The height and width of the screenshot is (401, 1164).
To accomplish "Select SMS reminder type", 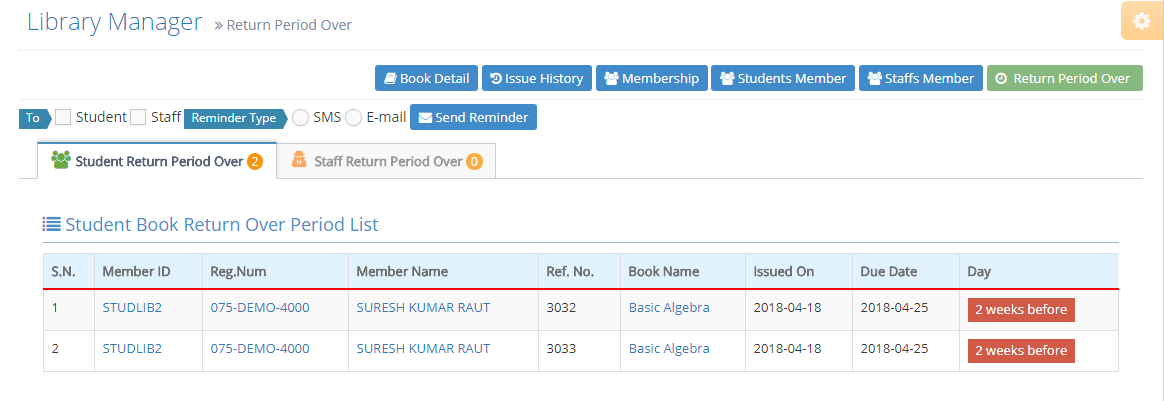I will tap(300, 118).
